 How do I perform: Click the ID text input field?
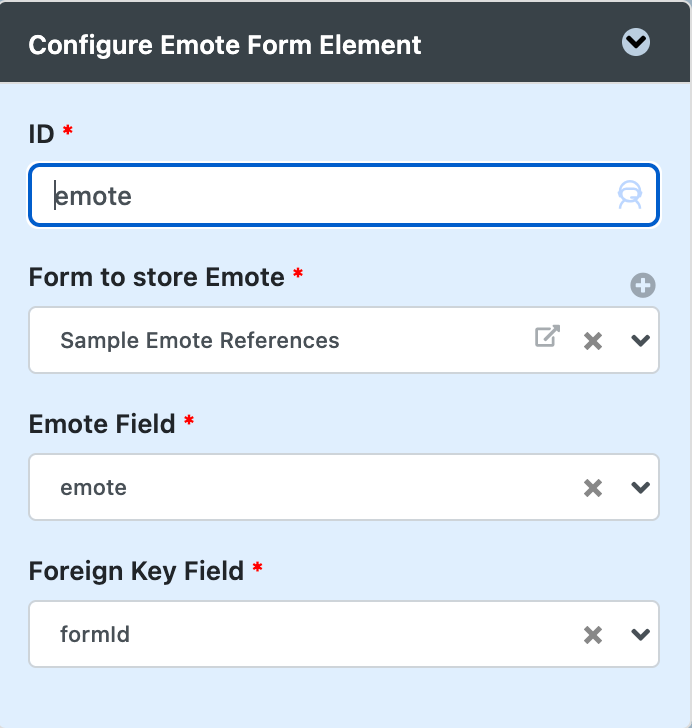coord(344,195)
